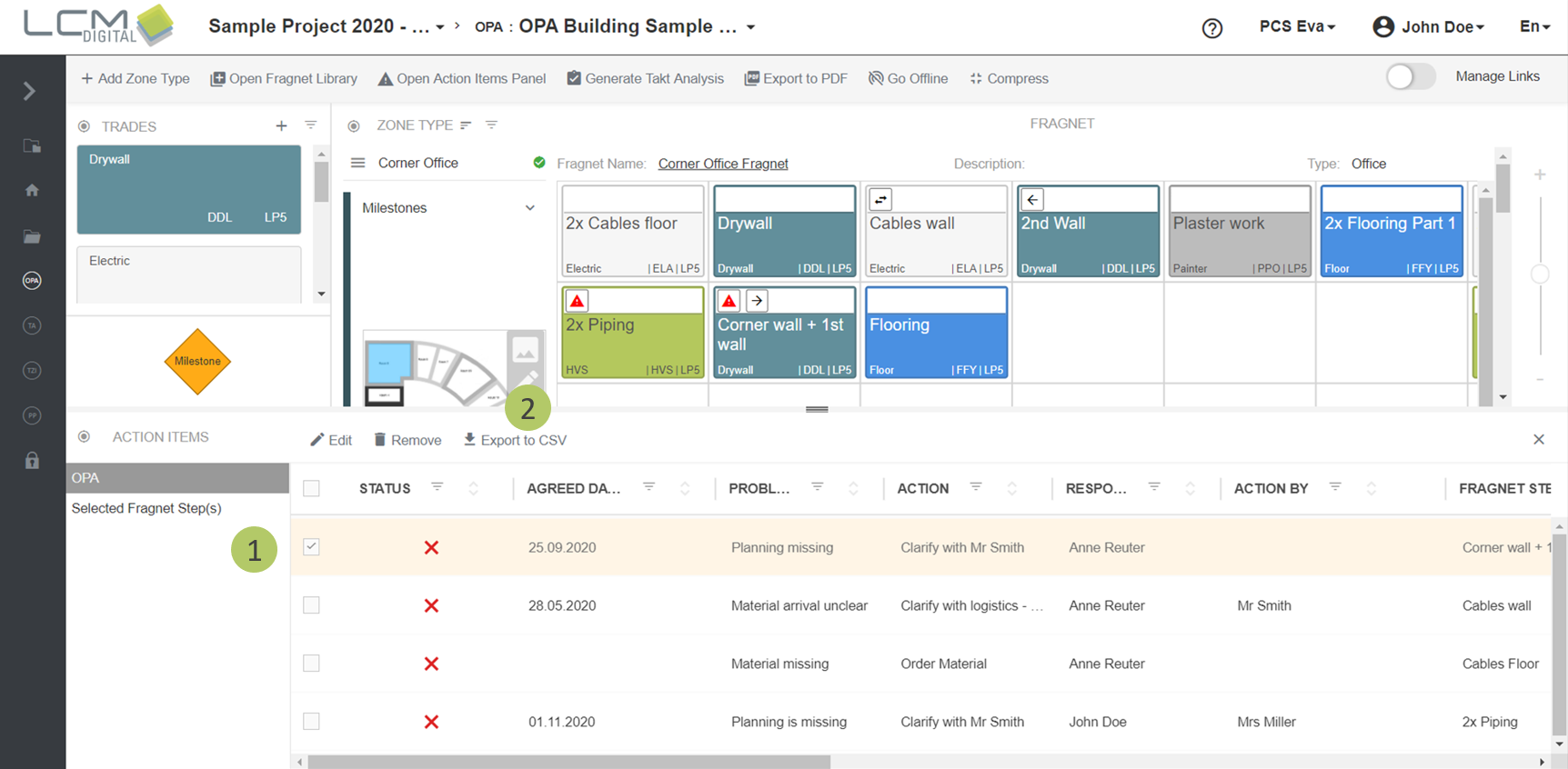
Task: Open the En language dropdown
Action: (1534, 27)
